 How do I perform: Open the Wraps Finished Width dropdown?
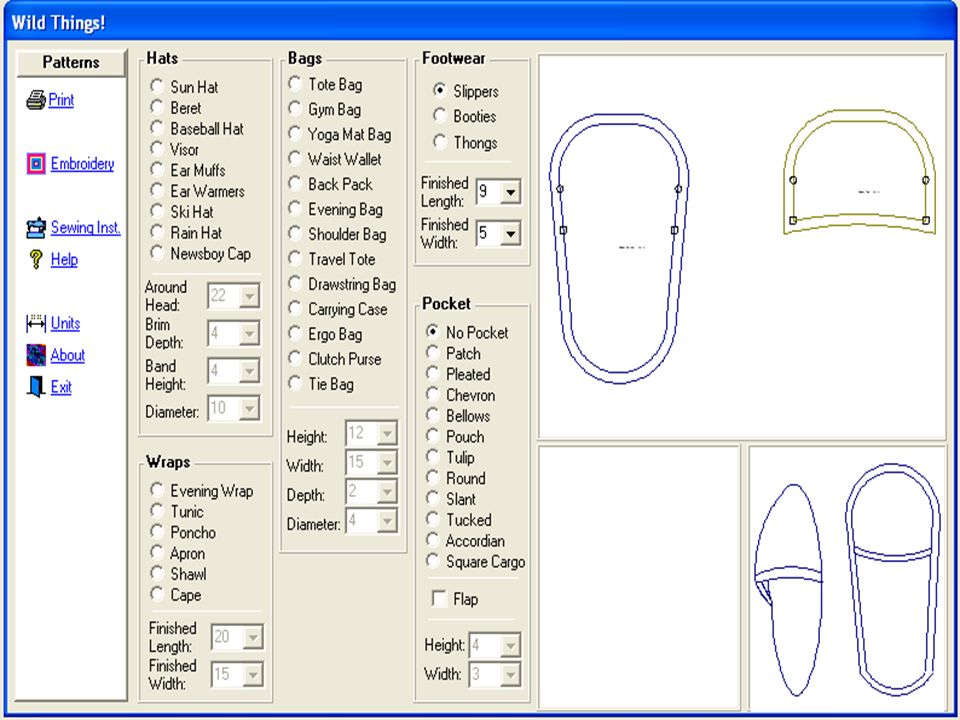click(x=253, y=675)
